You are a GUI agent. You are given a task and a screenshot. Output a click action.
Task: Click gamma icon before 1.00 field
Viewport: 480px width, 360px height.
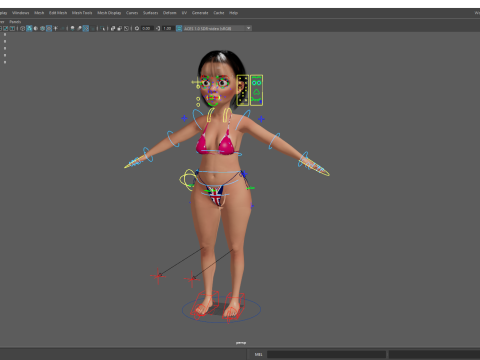pyautogui.click(x=158, y=28)
